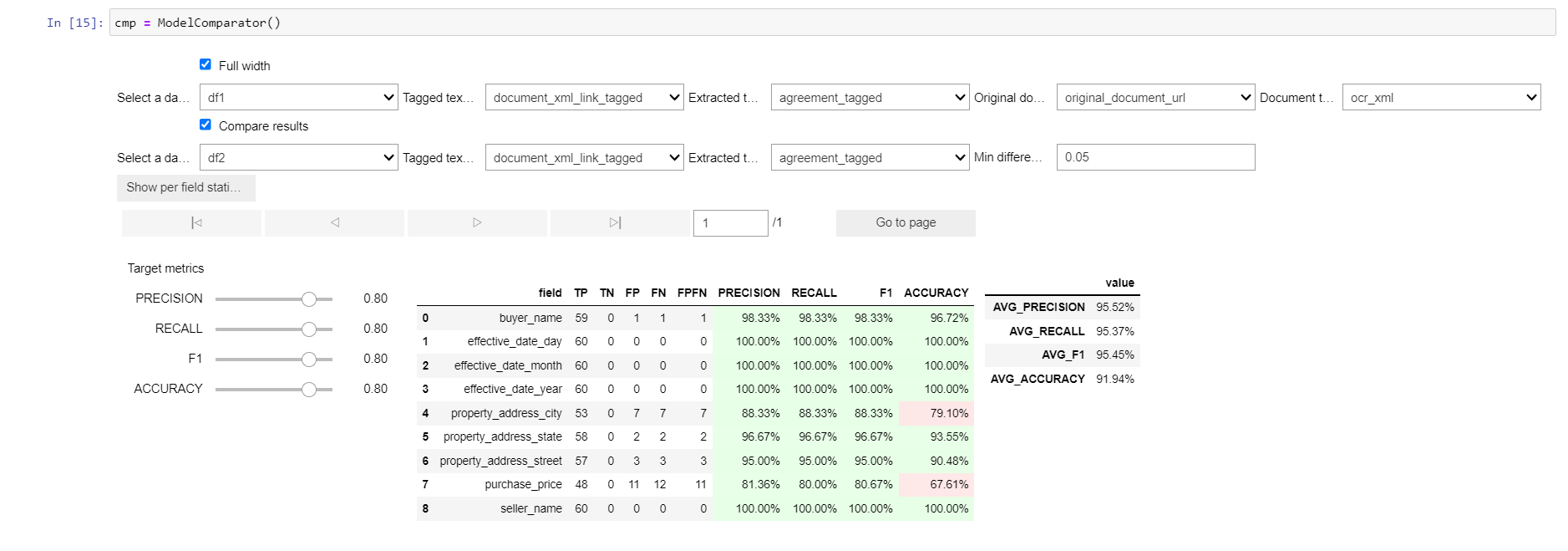
Task: Click the In [15] cell prompt
Action: pos(75,23)
